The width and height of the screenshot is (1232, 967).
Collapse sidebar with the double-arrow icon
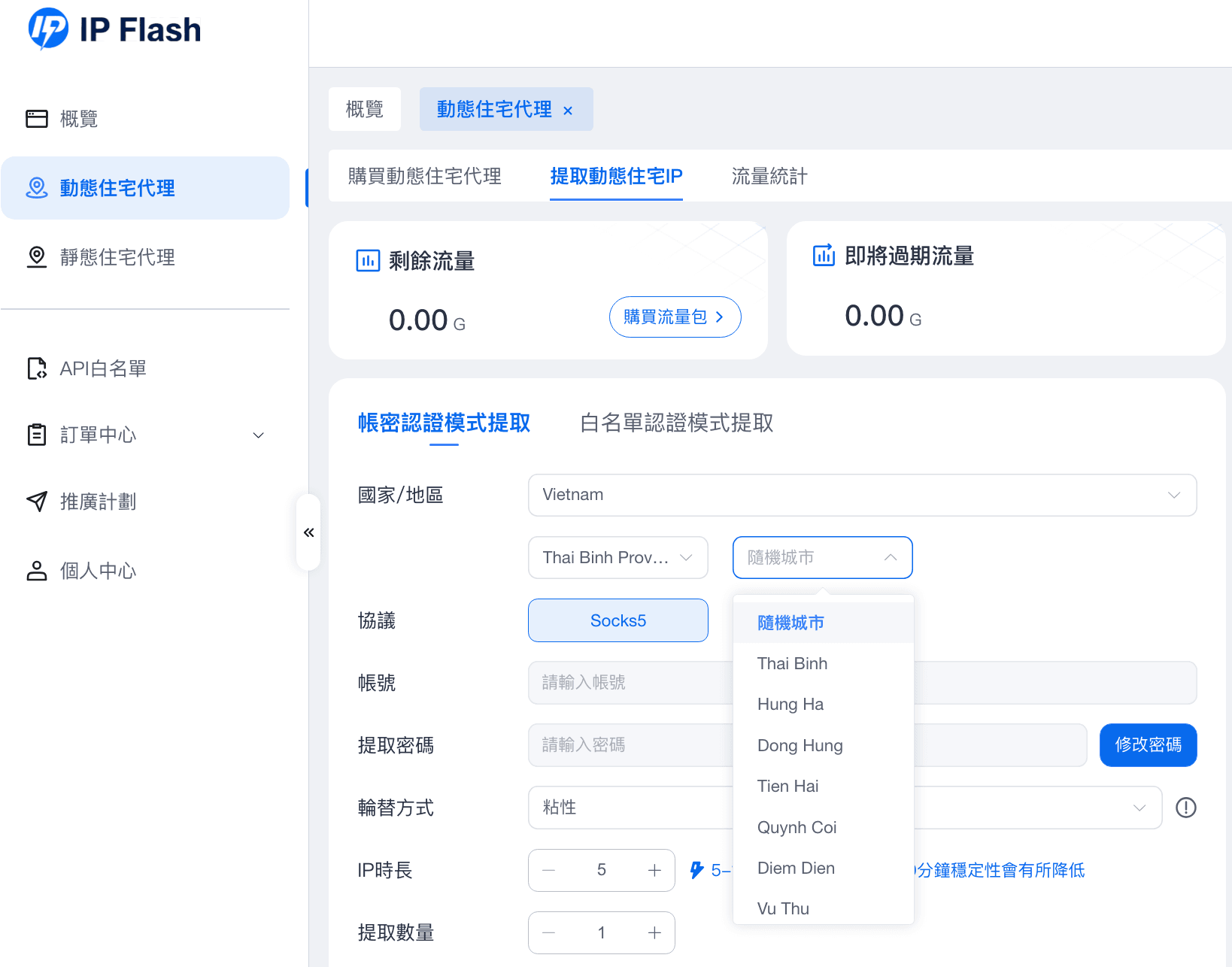[x=308, y=532]
